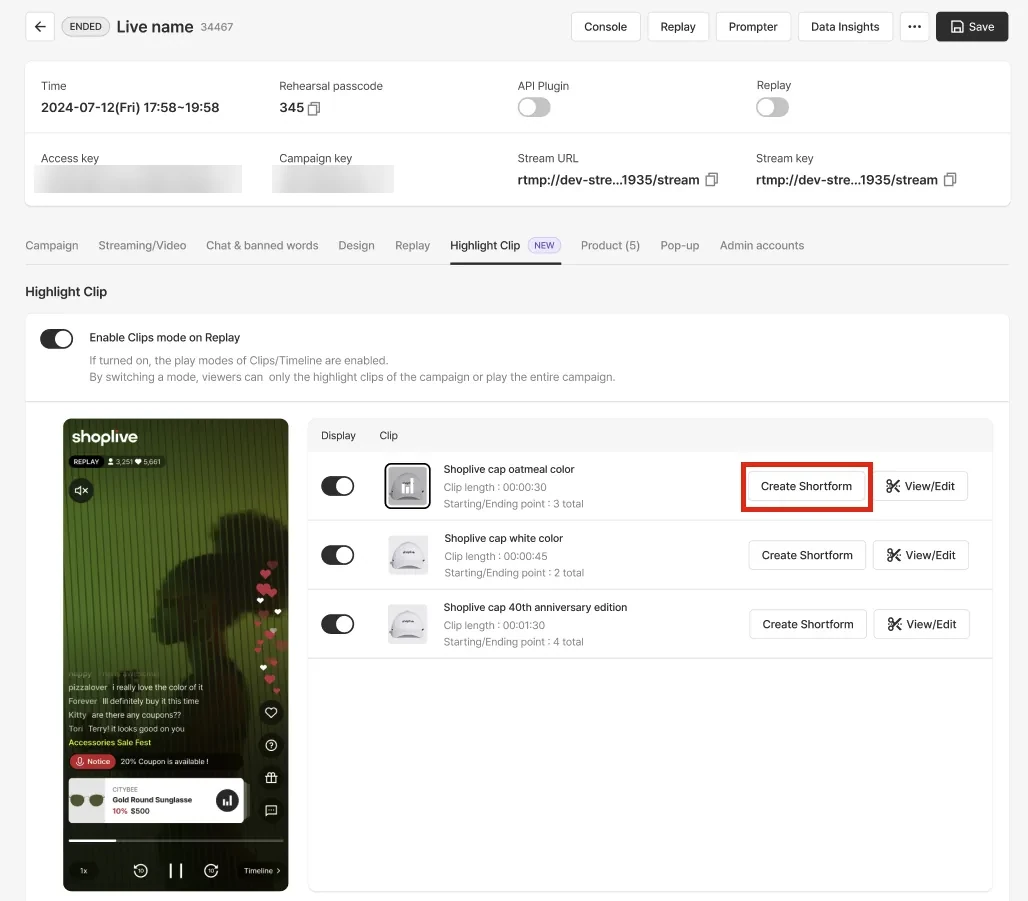The height and width of the screenshot is (901, 1028).
Task: Open the Console button
Action: click(x=606, y=27)
